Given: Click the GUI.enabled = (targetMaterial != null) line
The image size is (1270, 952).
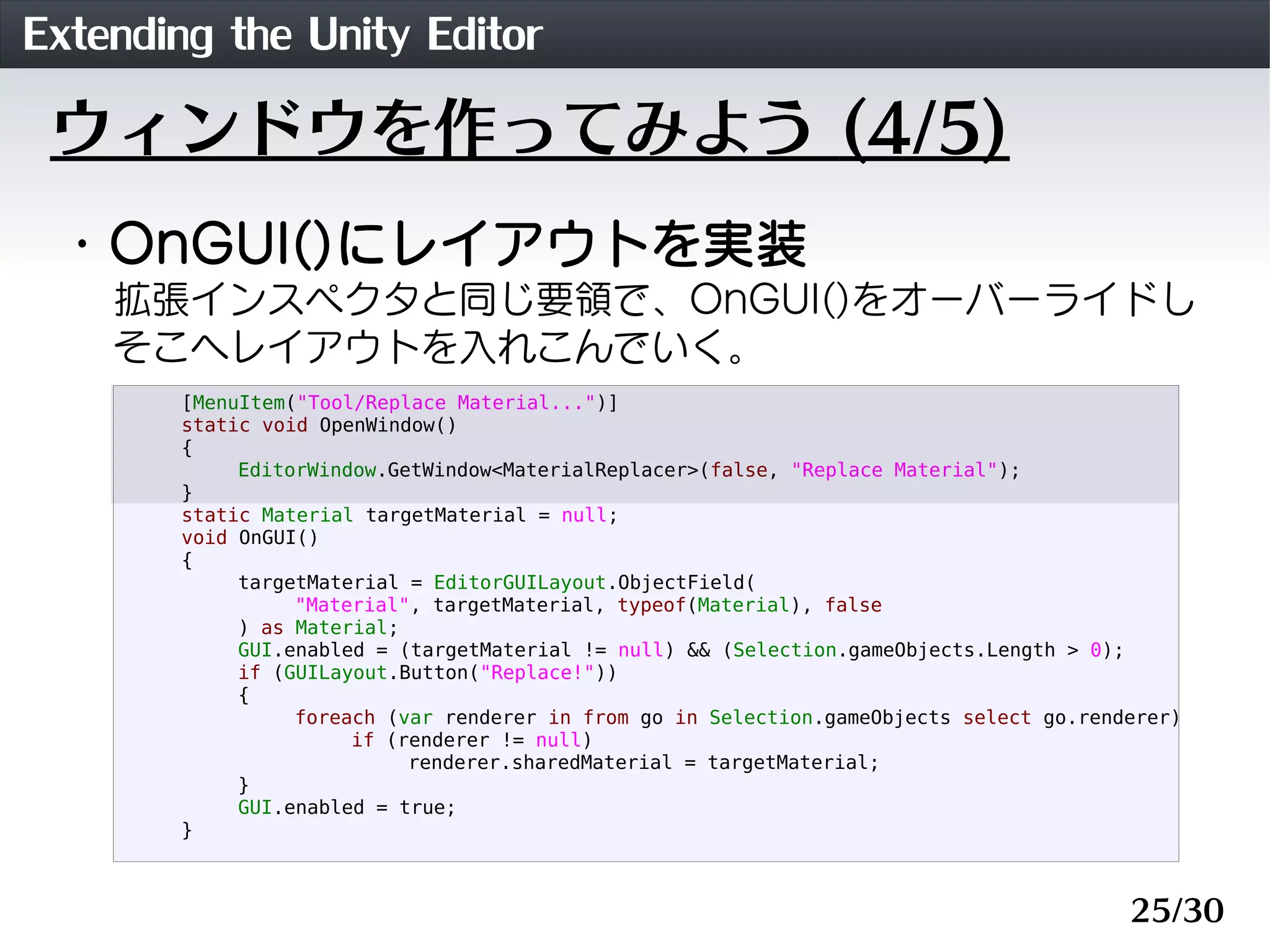Looking at the screenshot, I should pos(681,650).
